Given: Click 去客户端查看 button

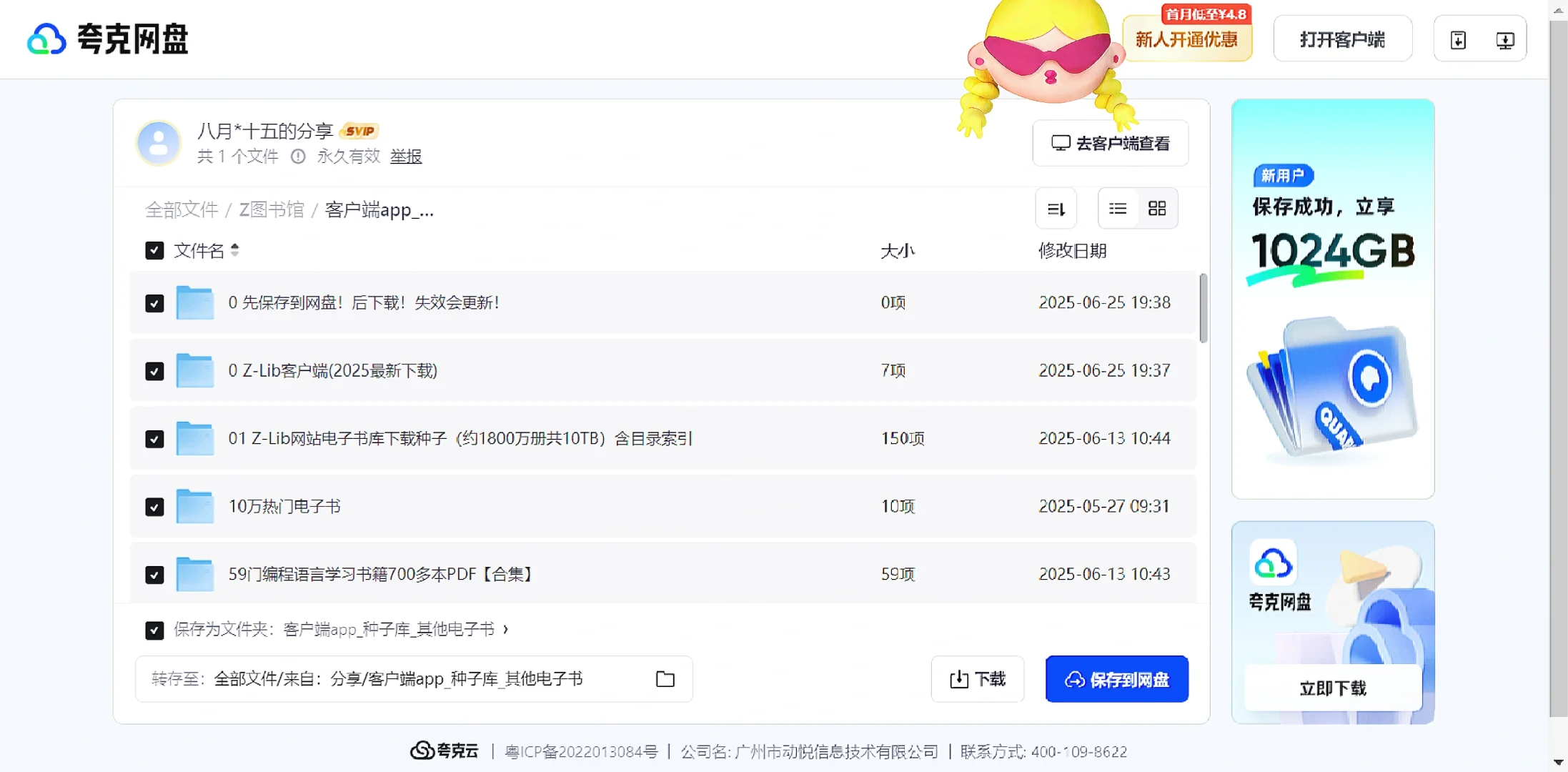Looking at the screenshot, I should [1110, 143].
